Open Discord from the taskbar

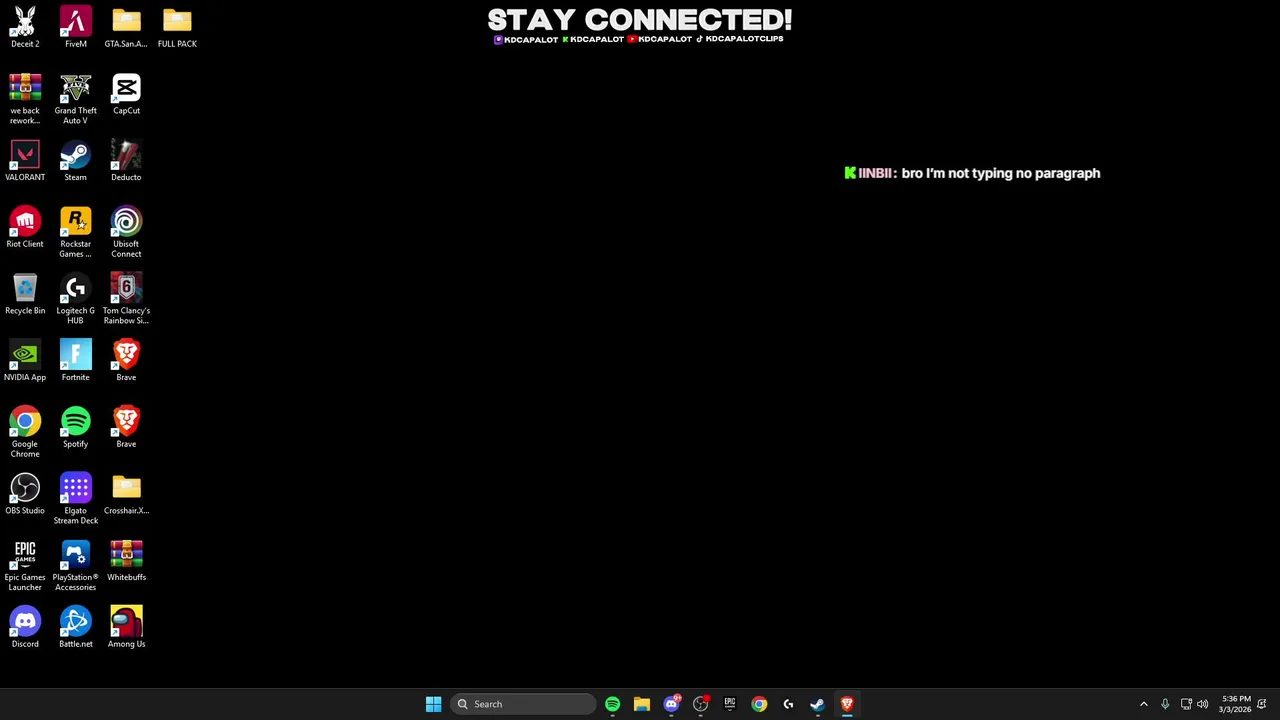click(x=671, y=704)
